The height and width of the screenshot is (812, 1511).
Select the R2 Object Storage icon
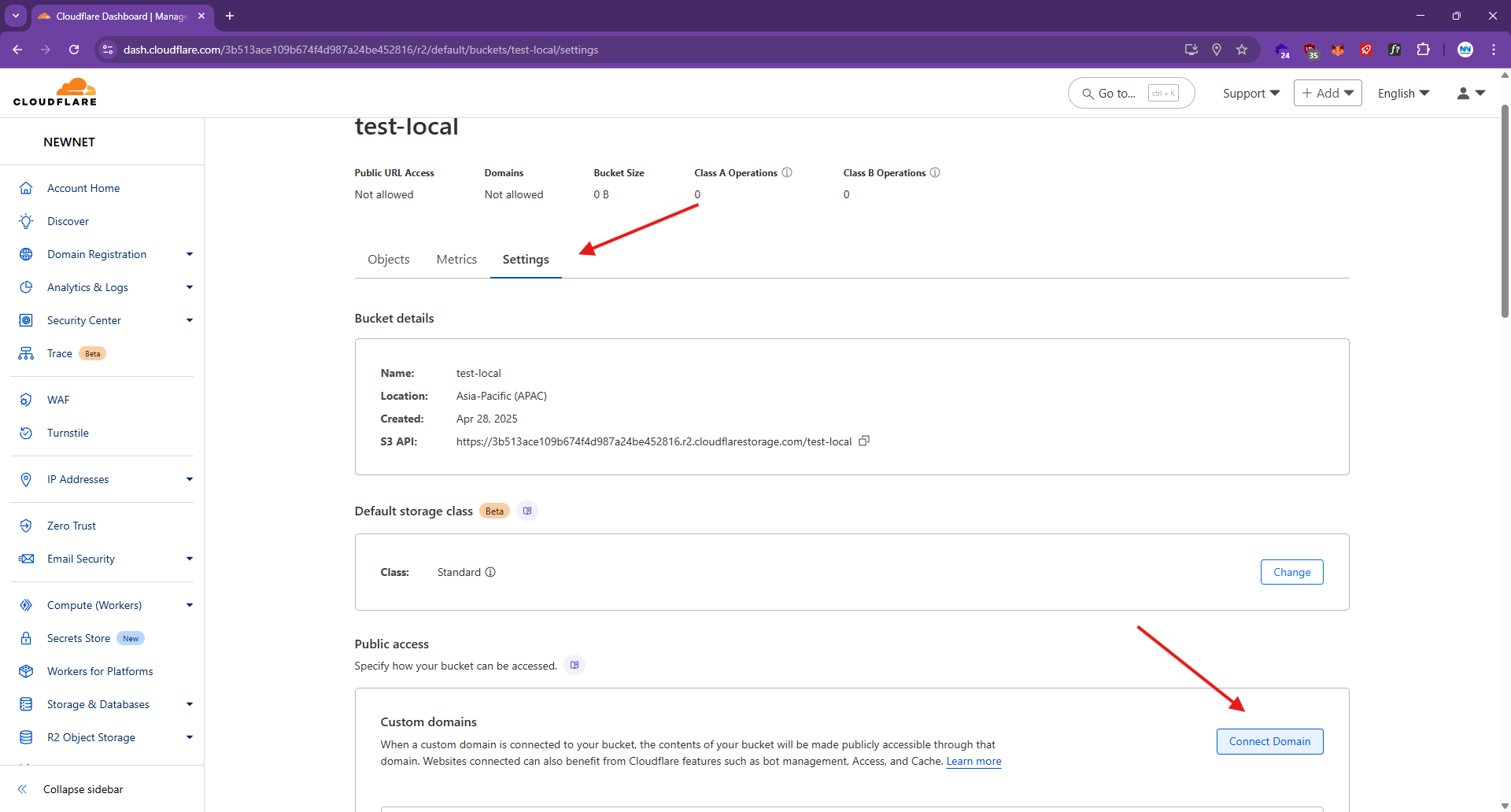pos(26,737)
